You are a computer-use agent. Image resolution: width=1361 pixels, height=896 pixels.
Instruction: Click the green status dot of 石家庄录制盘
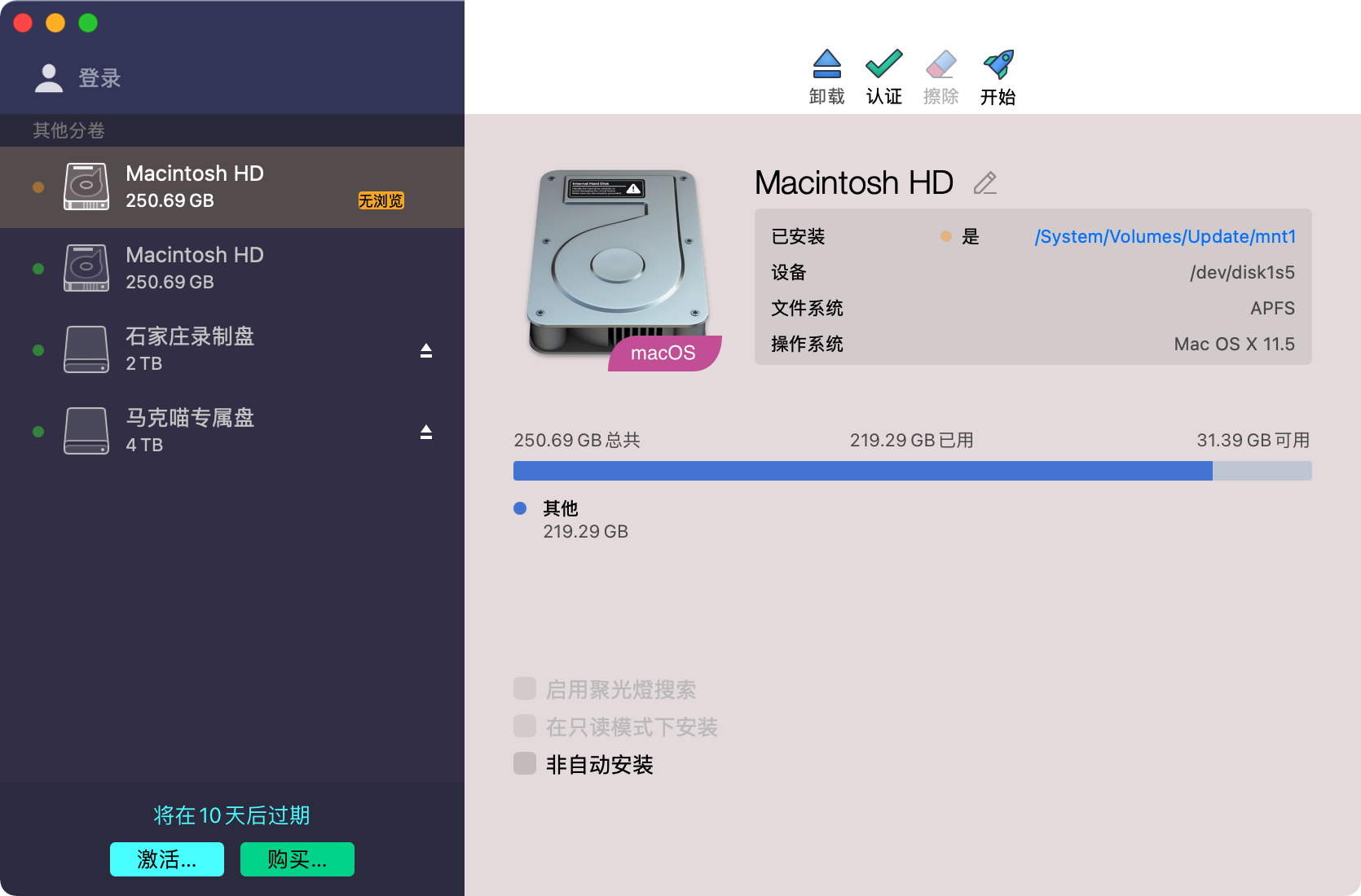coord(38,350)
